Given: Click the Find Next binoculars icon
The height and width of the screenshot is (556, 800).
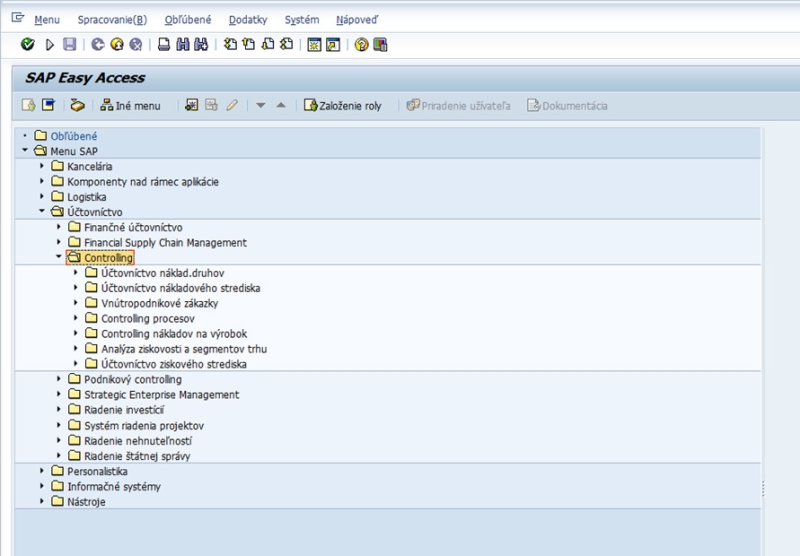Looking at the screenshot, I should 201,45.
